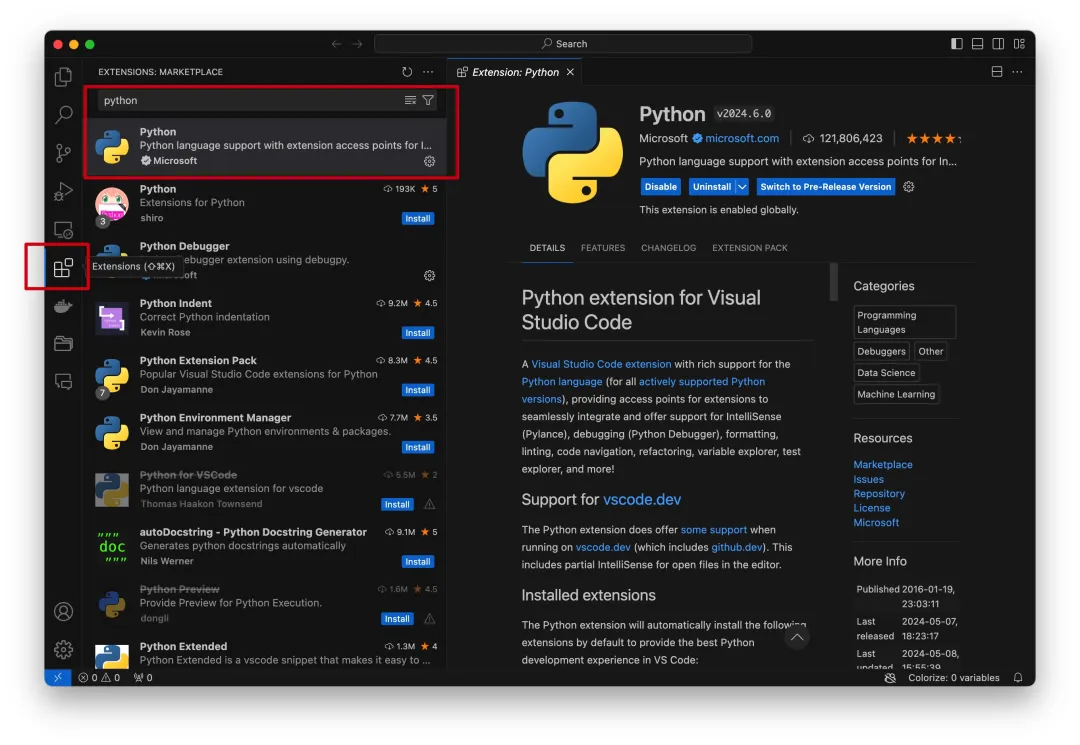Open the vscode.dev heading link
The height and width of the screenshot is (745, 1080).
tap(641, 499)
